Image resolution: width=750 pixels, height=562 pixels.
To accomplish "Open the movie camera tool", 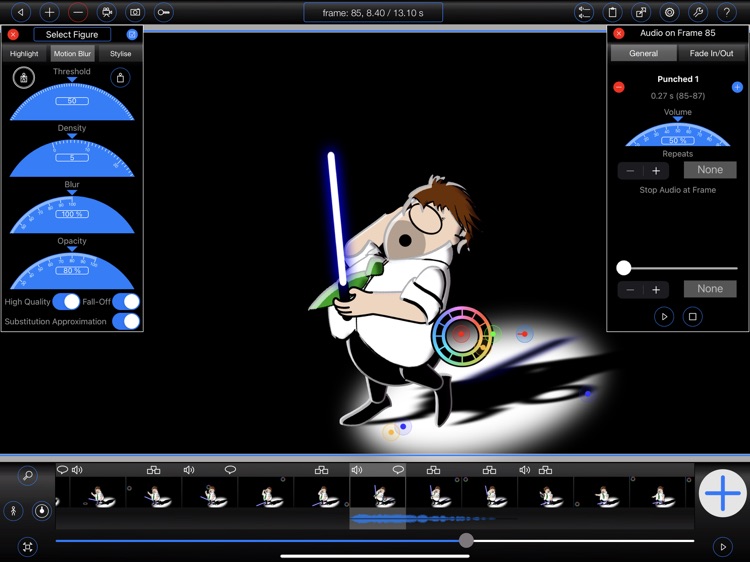I will [x=107, y=12].
